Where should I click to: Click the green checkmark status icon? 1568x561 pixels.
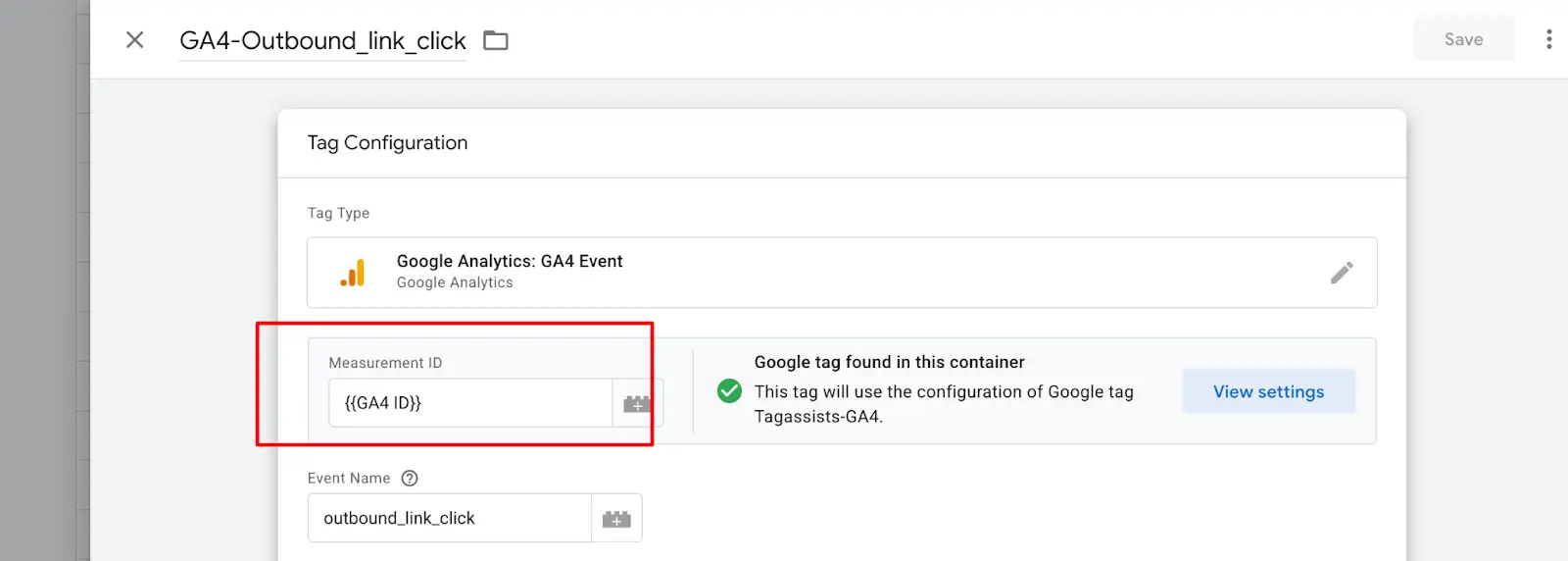(729, 391)
